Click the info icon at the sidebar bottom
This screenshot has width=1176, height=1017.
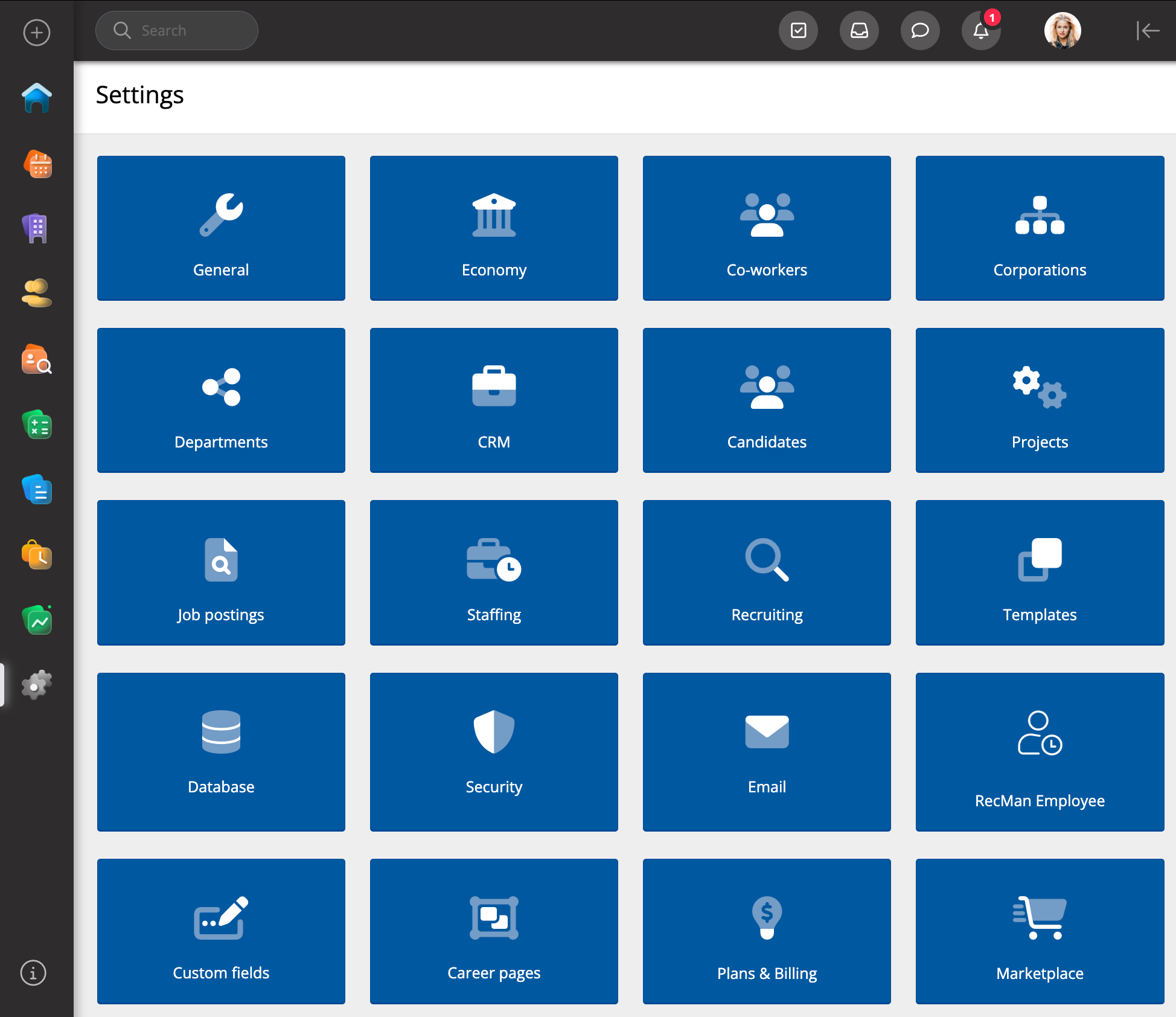pos(33,973)
